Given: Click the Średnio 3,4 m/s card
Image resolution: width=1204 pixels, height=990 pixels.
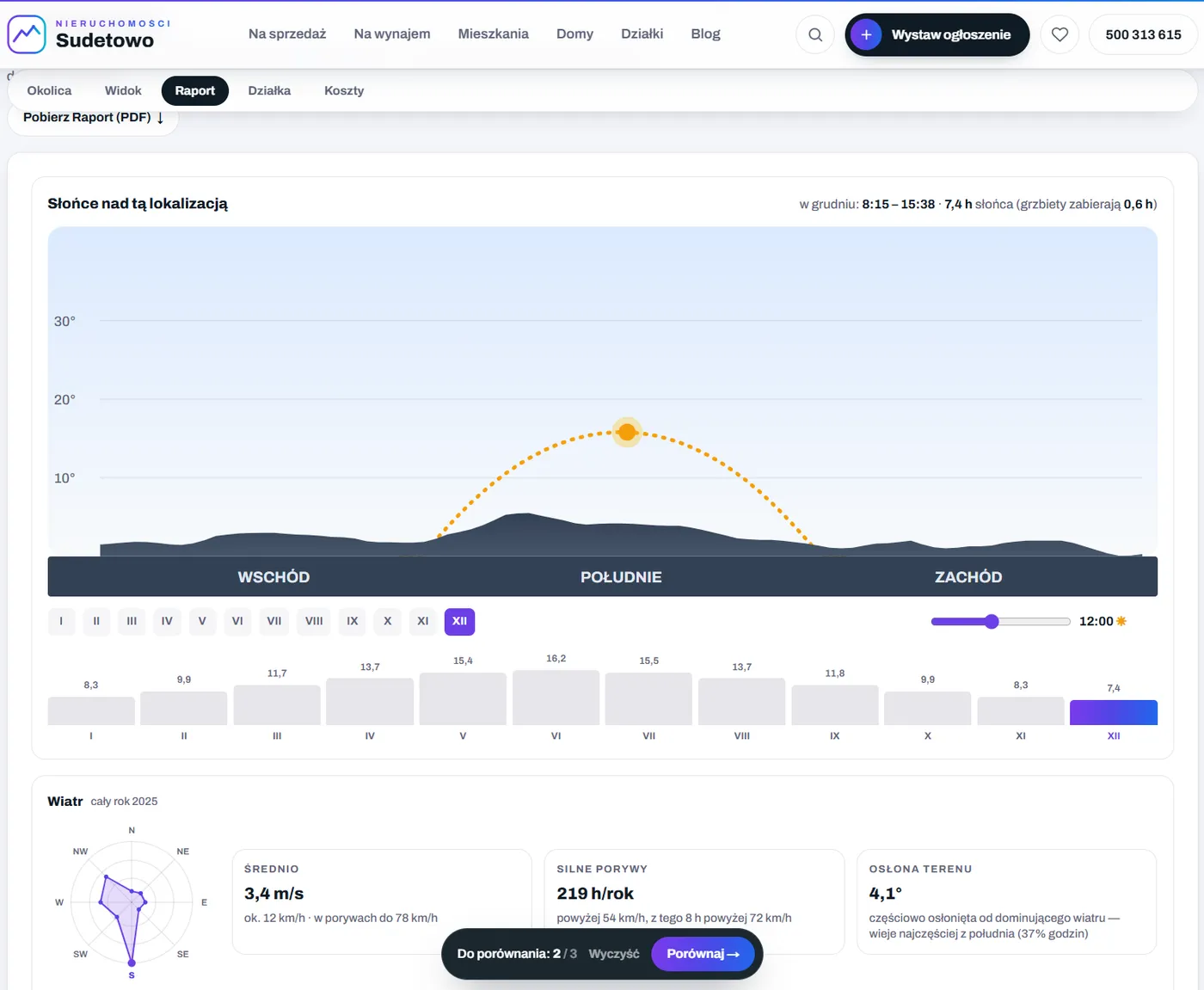Looking at the screenshot, I should (382, 901).
